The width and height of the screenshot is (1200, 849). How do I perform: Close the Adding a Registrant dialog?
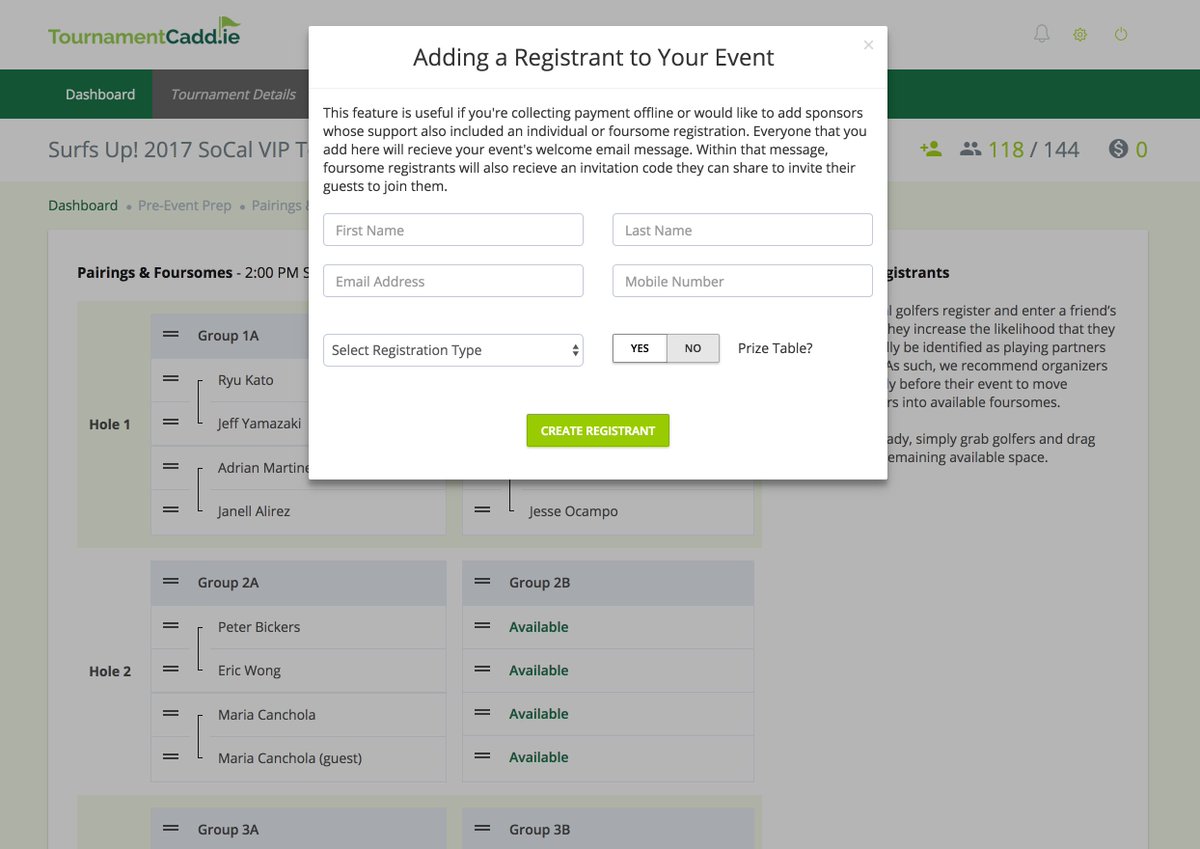click(868, 45)
